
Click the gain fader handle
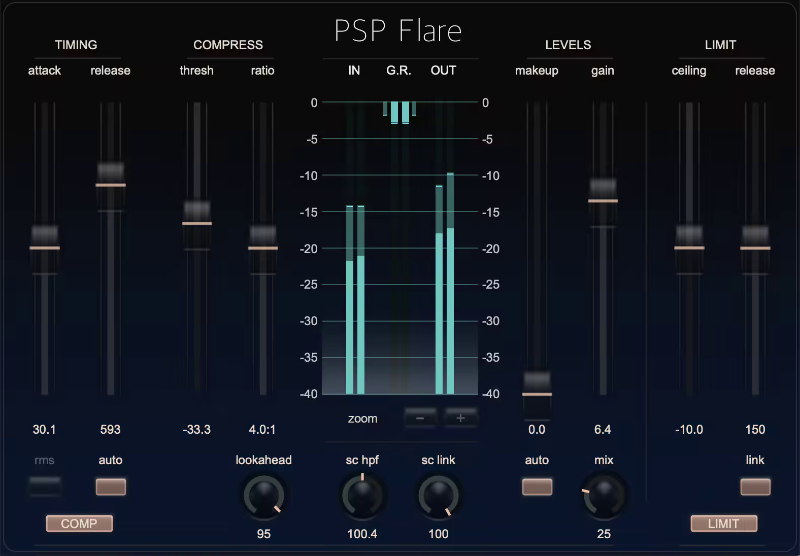tap(603, 201)
